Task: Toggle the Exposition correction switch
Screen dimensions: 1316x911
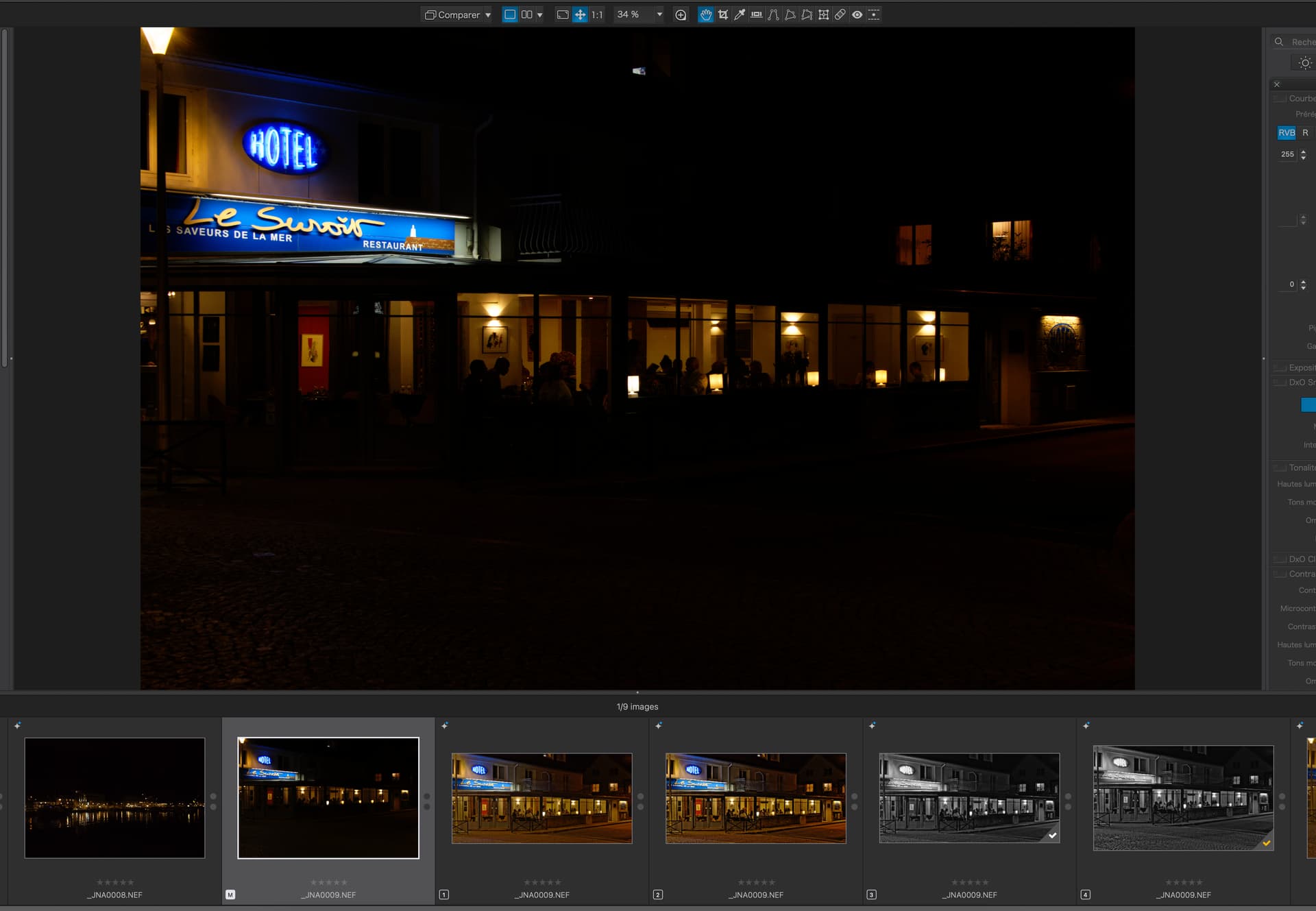Action: tap(1279, 368)
